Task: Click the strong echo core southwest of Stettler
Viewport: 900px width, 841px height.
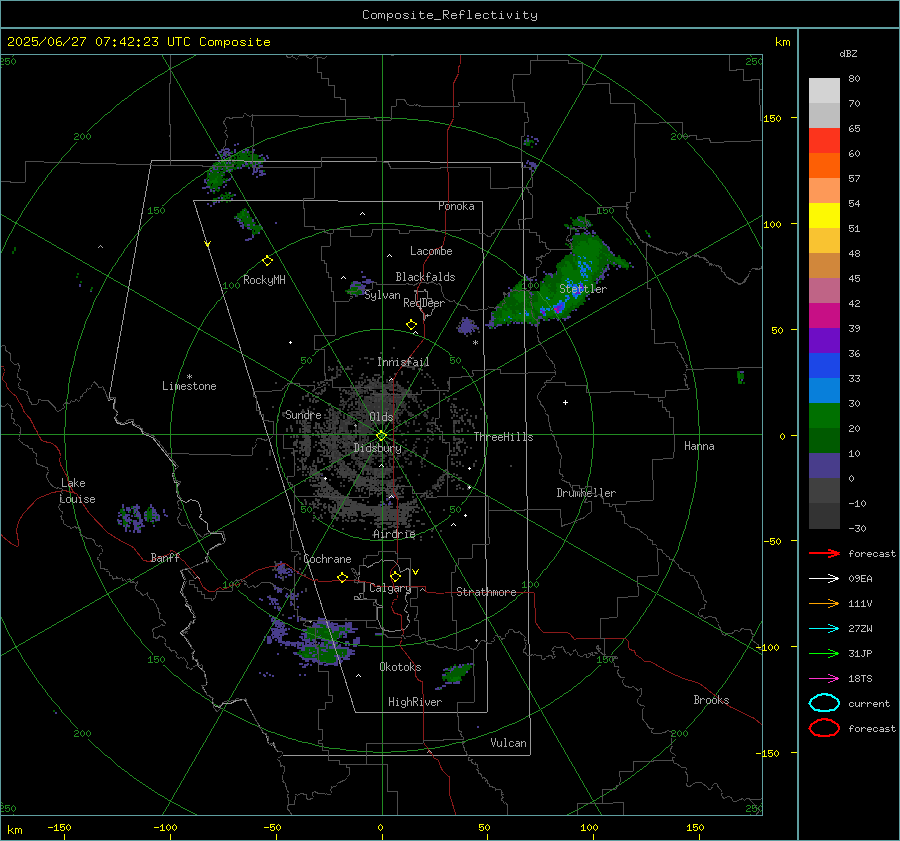Action: 556,309
